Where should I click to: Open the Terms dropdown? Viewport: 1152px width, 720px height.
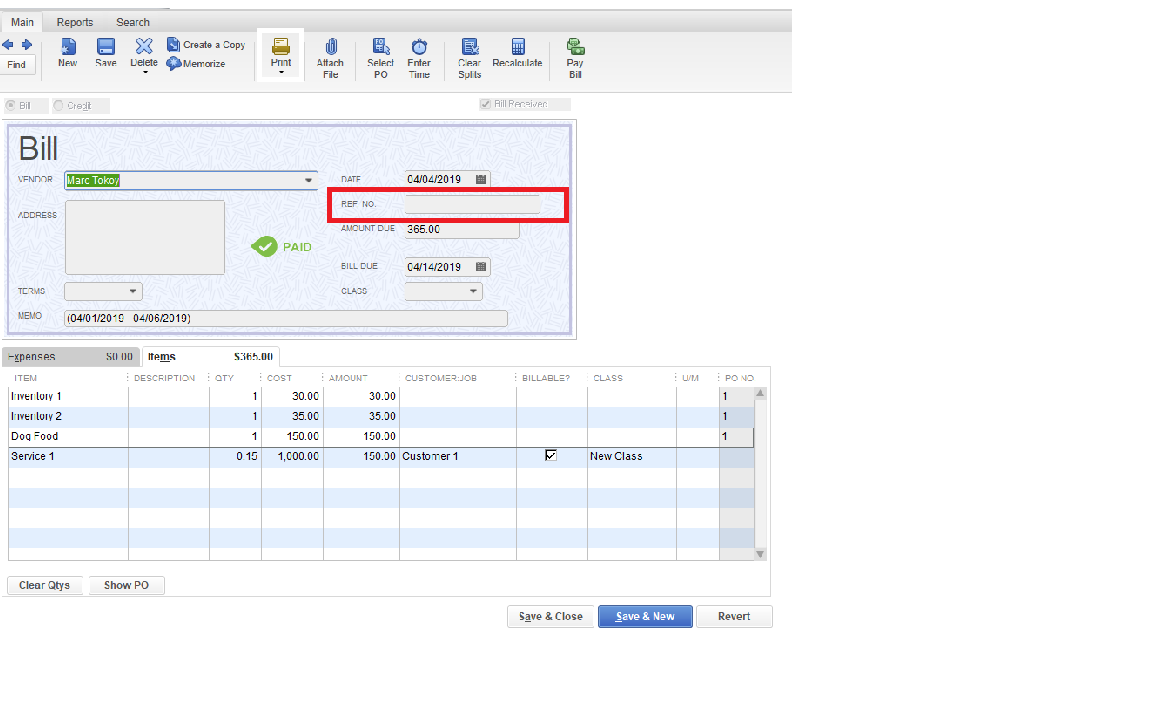(132, 291)
